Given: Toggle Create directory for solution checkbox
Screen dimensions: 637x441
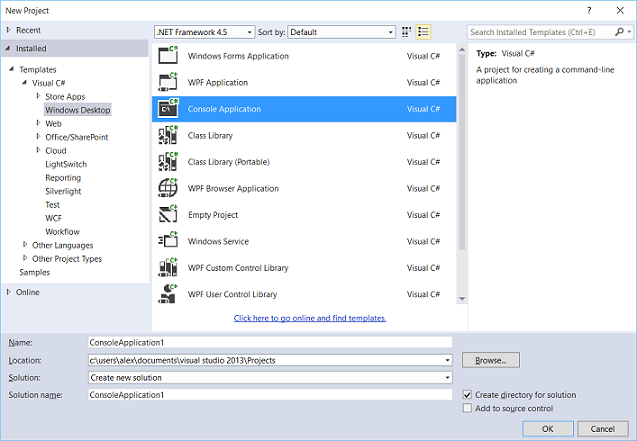Looking at the screenshot, I should pos(467,395).
